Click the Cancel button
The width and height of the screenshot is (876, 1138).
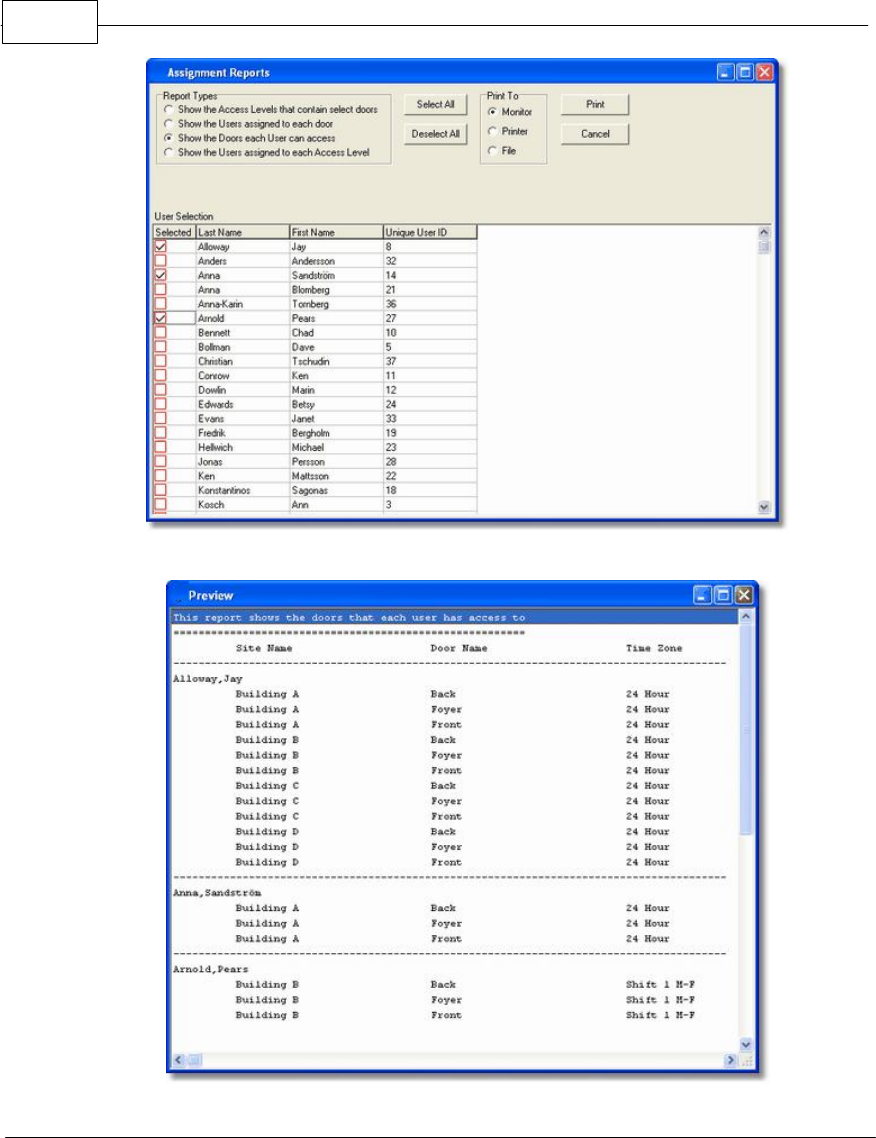[595, 134]
